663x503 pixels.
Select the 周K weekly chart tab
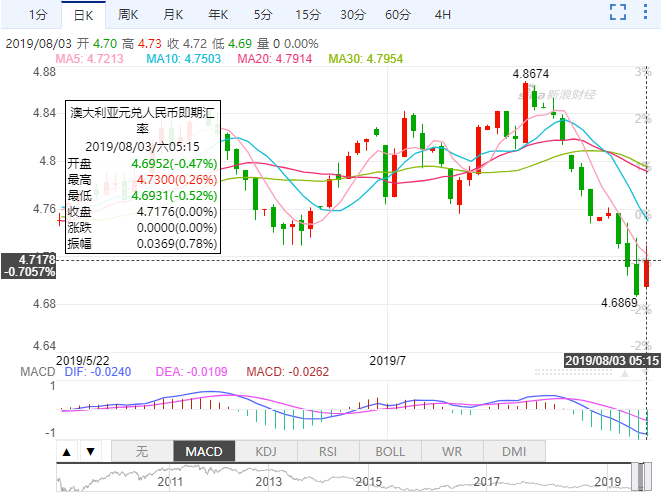click(128, 14)
